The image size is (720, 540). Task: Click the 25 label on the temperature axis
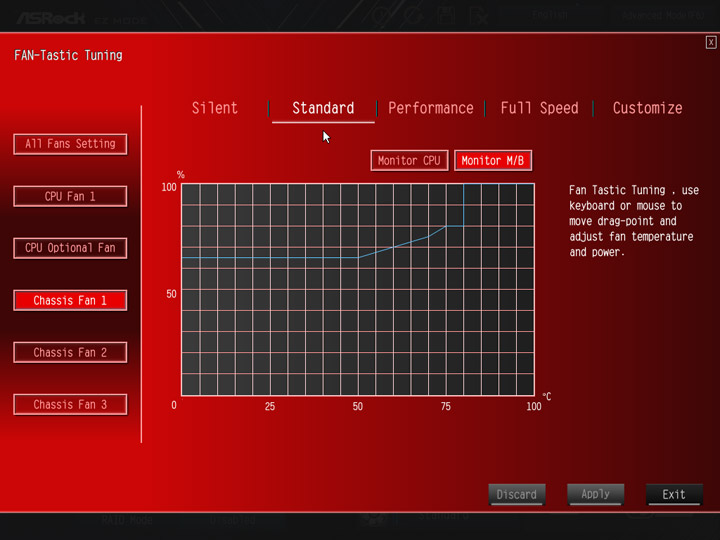(270, 406)
